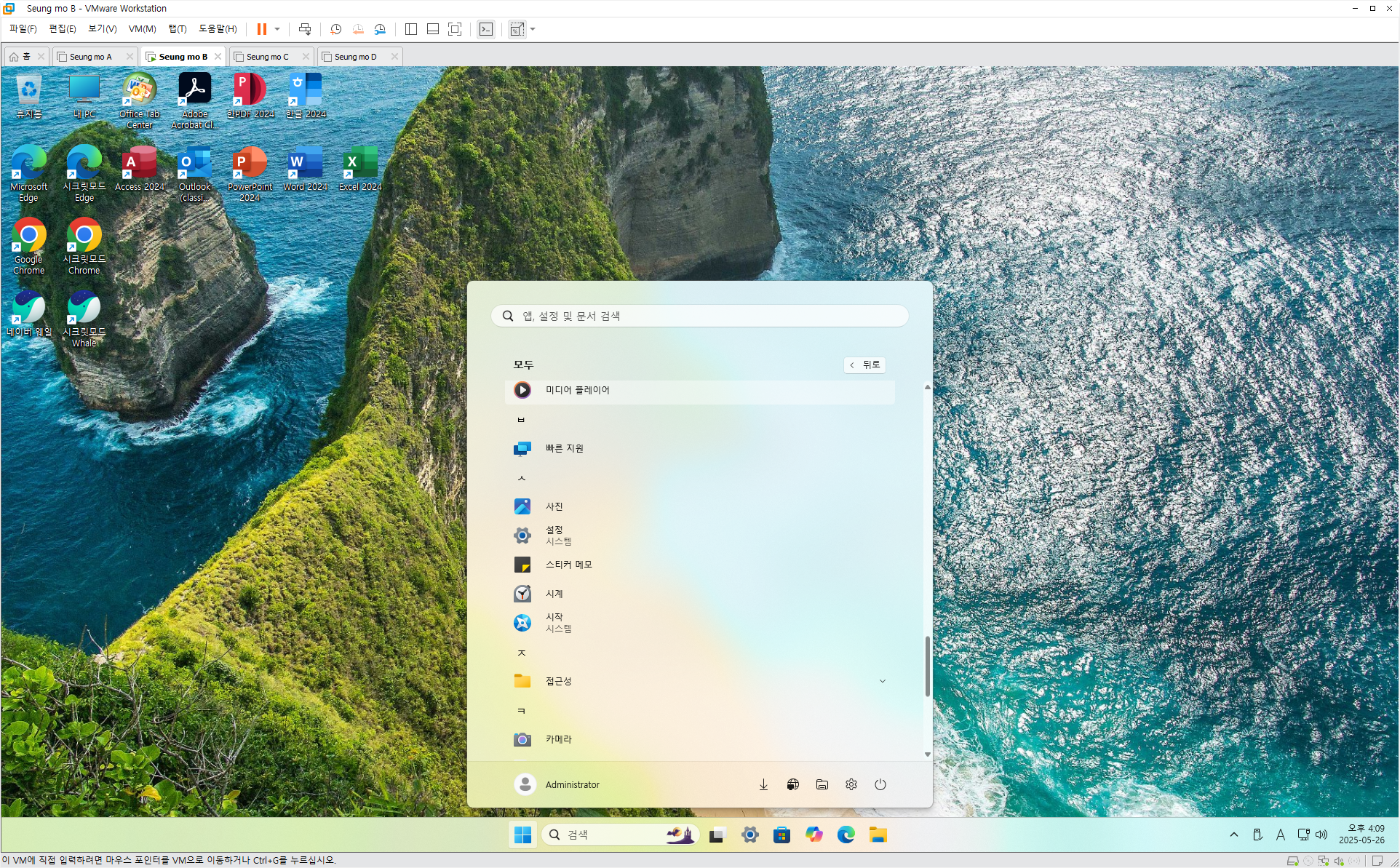Open Microsoft Store from the taskbar
Screen dimensions: 1400x868
[x=781, y=835]
